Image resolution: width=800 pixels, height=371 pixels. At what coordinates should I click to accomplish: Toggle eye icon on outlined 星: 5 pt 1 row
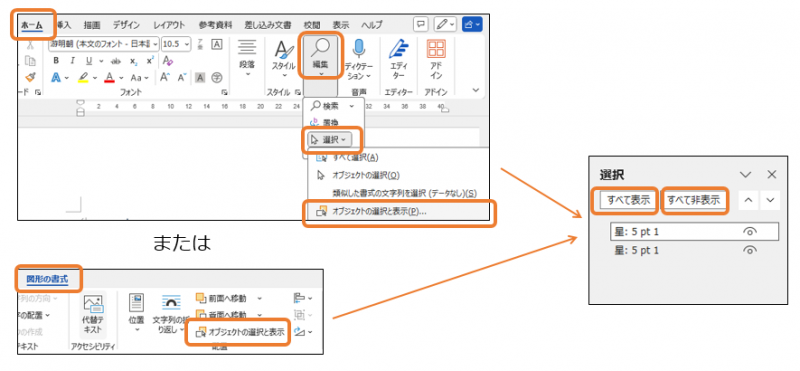tap(749, 232)
